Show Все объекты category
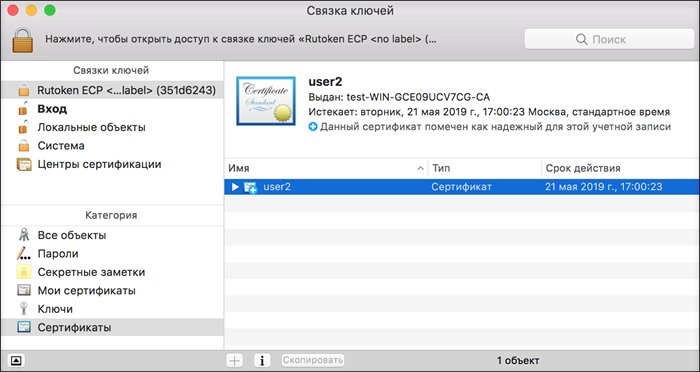The width and height of the screenshot is (700, 372). click(112, 235)
